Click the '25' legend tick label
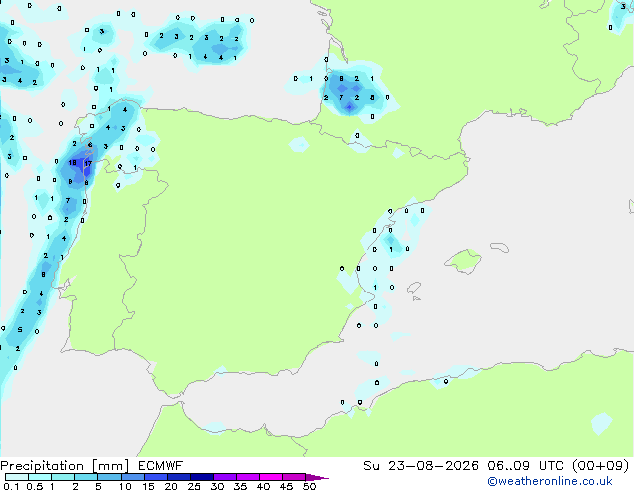Viewport: 634px width, 490px height. coord(194,486)
